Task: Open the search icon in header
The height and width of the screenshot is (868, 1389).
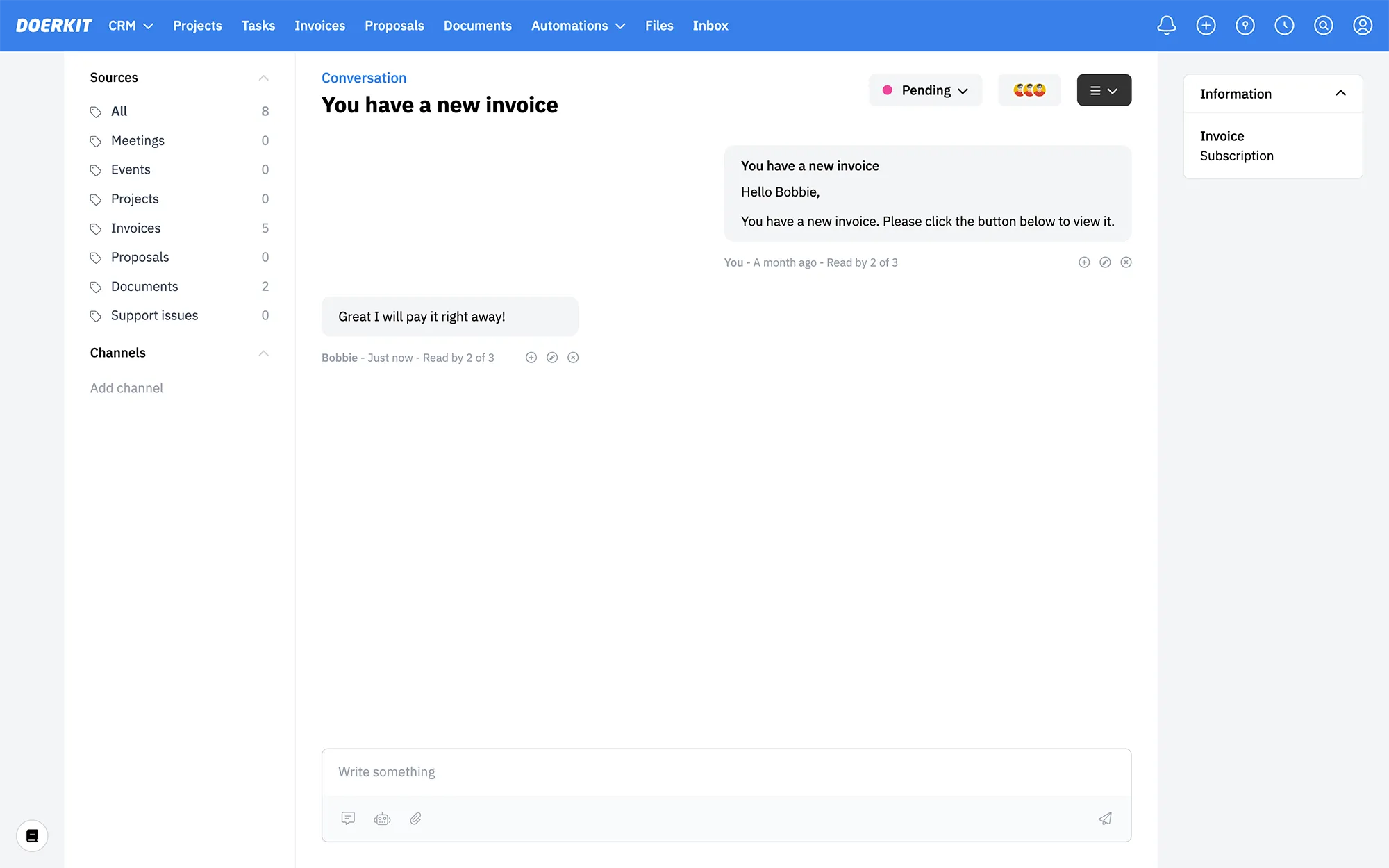Action: pyautogui.click(x=1323, y=26)
